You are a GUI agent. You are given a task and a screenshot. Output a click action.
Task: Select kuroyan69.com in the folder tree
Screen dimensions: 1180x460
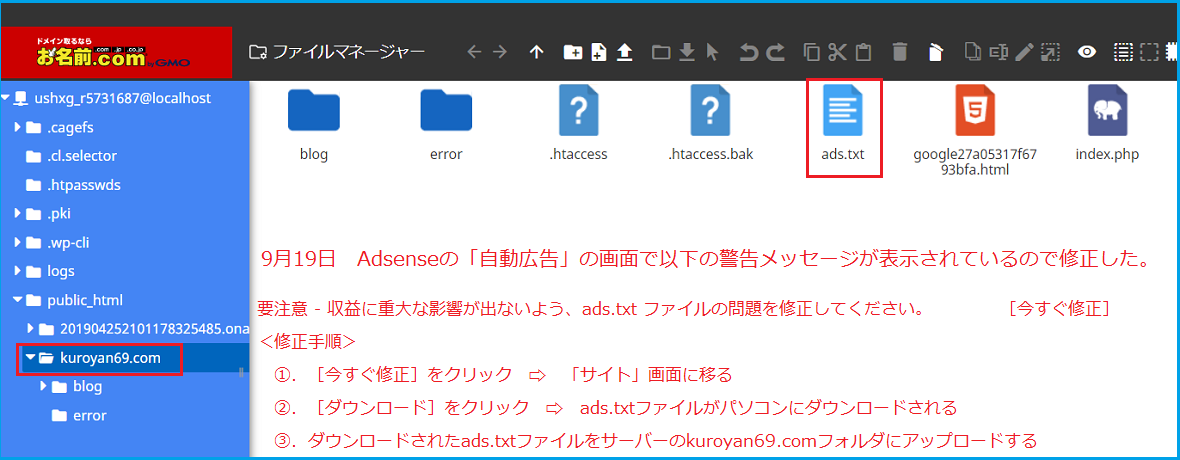[x=110, y=358]
